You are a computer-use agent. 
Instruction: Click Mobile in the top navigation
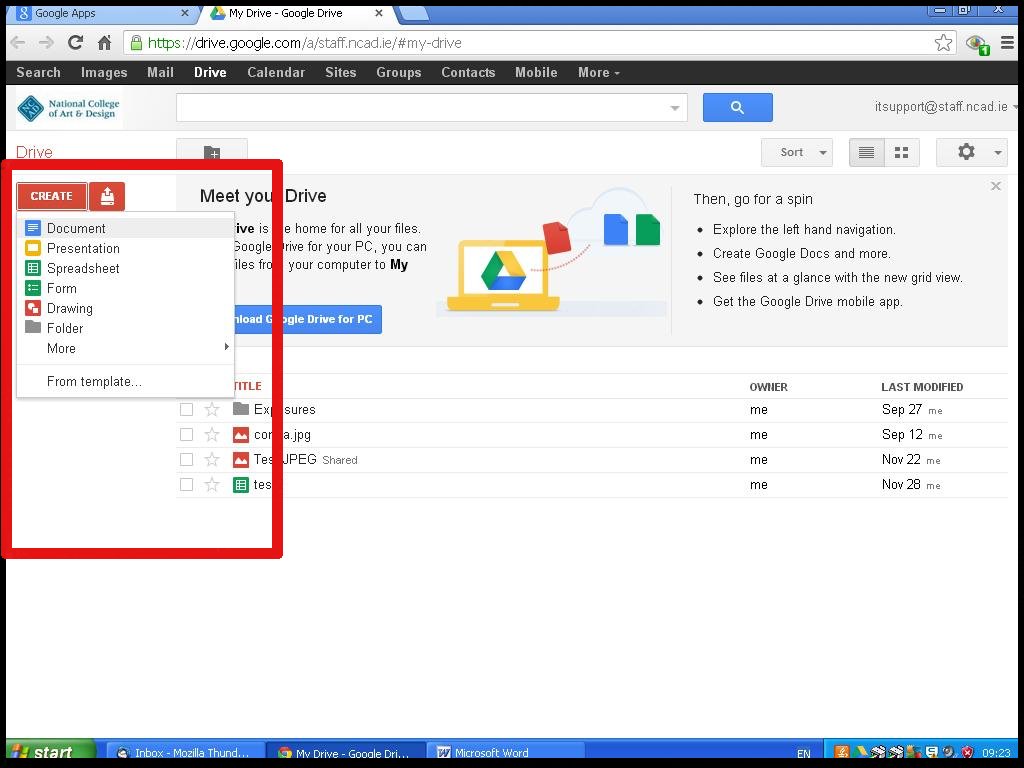tap(536, 72)
